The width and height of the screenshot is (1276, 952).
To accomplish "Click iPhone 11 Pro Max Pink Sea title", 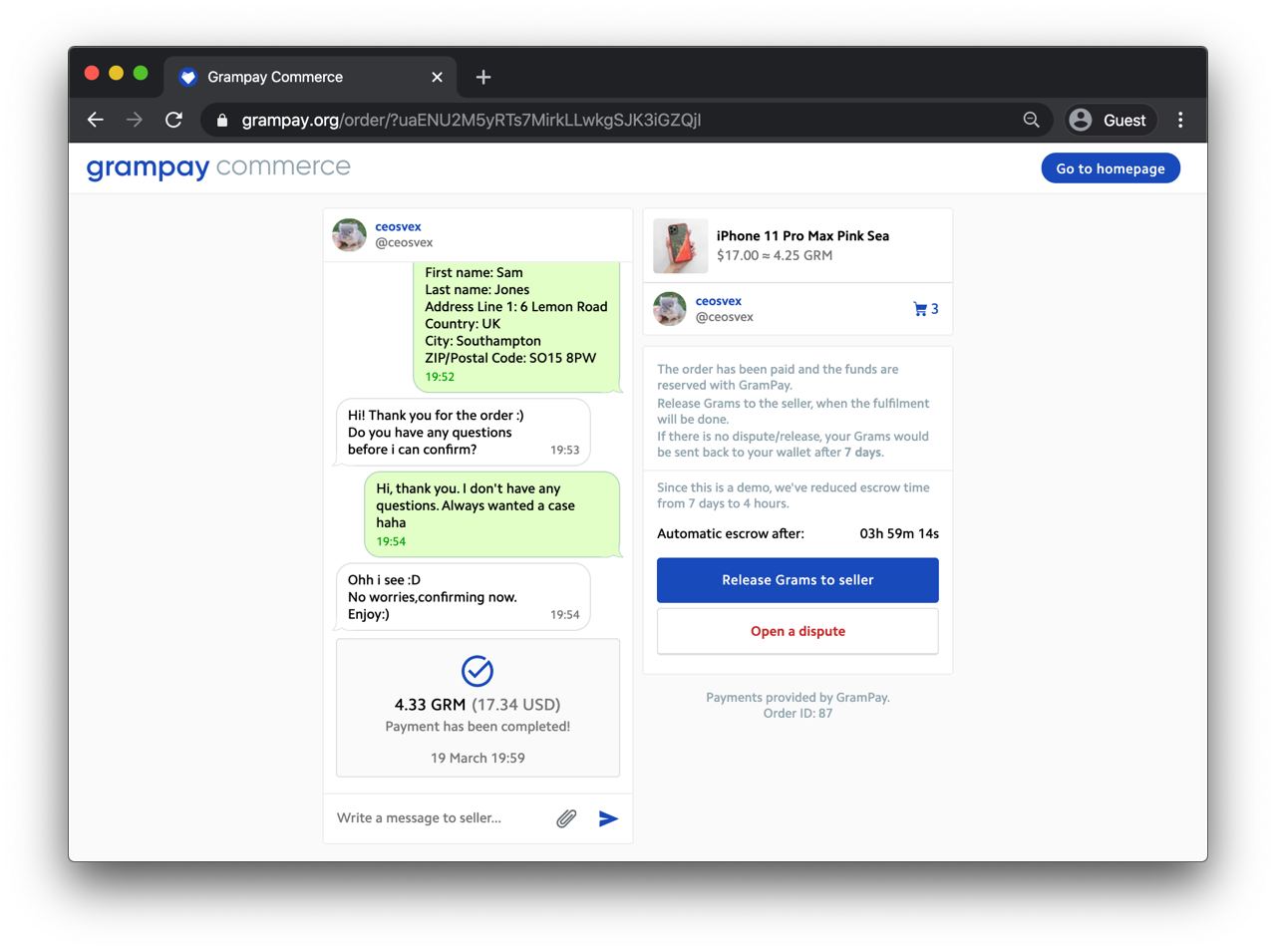I will click(802, 236).
